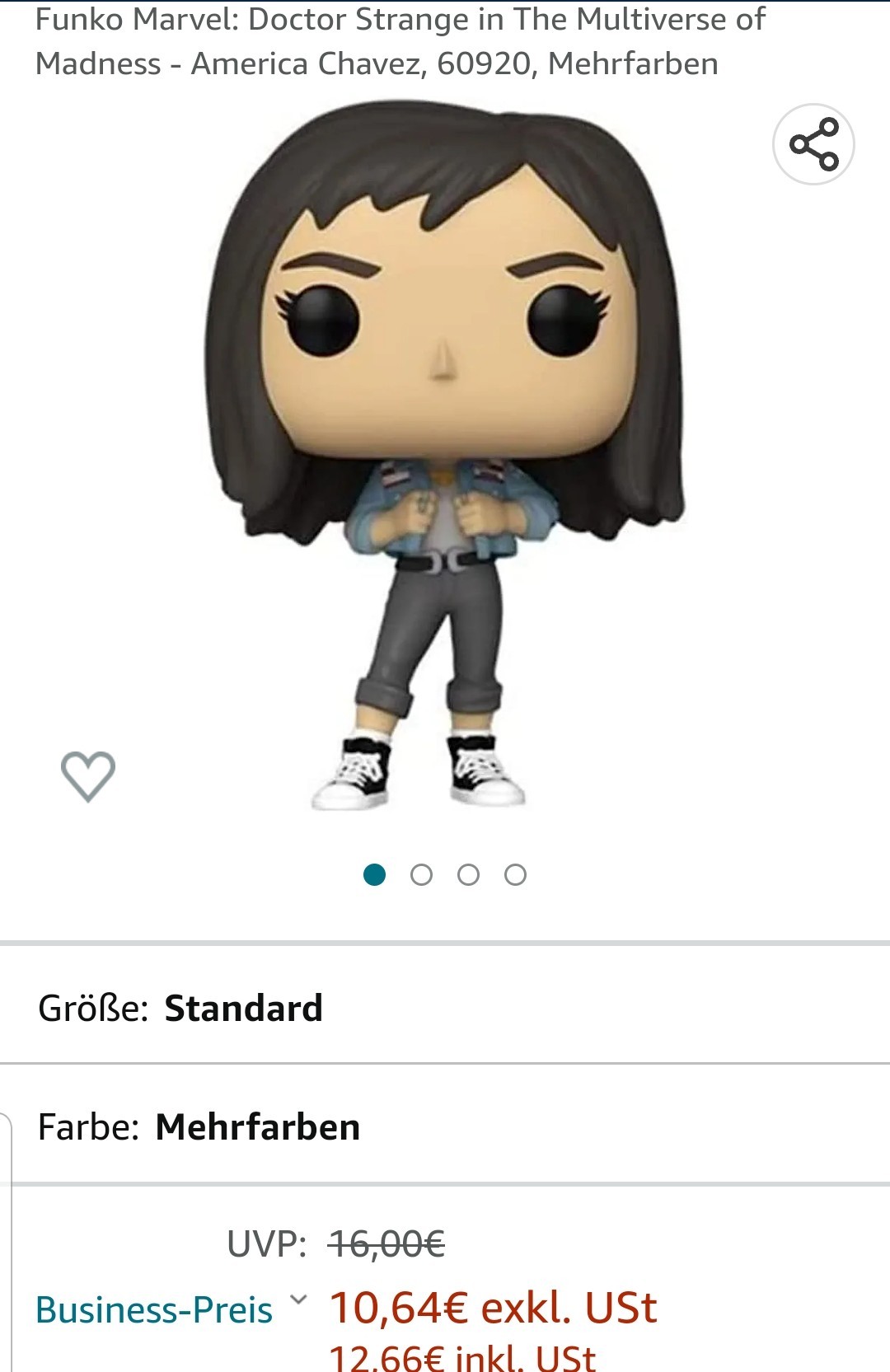Open the Farbe Mehrfarben selector

tap(445, 1126)
